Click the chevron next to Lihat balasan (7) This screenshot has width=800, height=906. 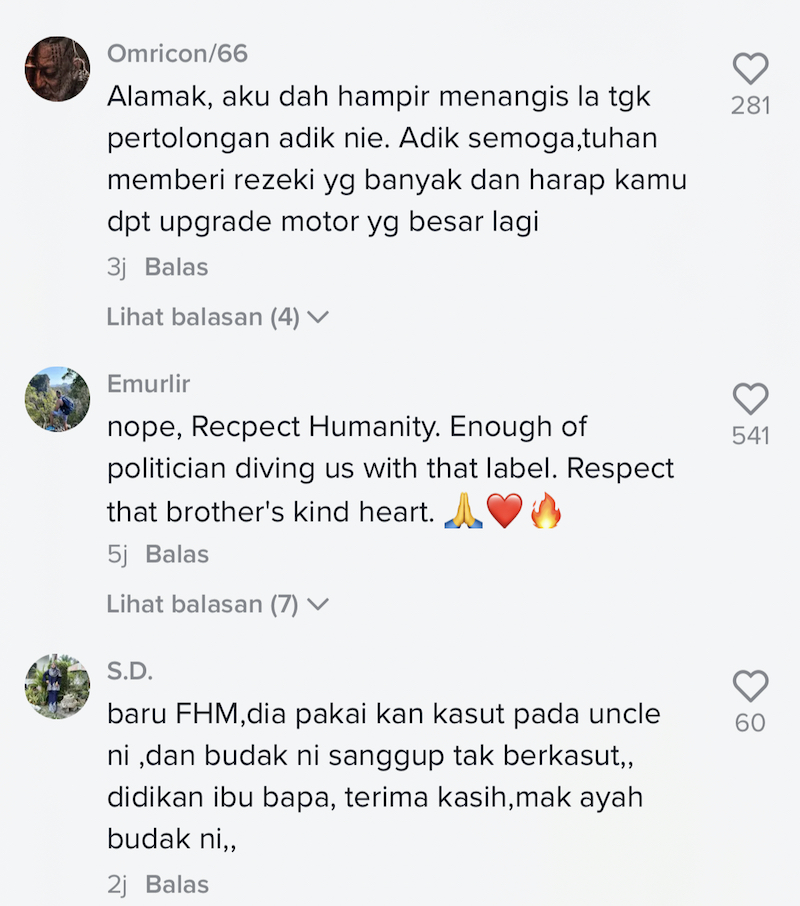[318, 604]
